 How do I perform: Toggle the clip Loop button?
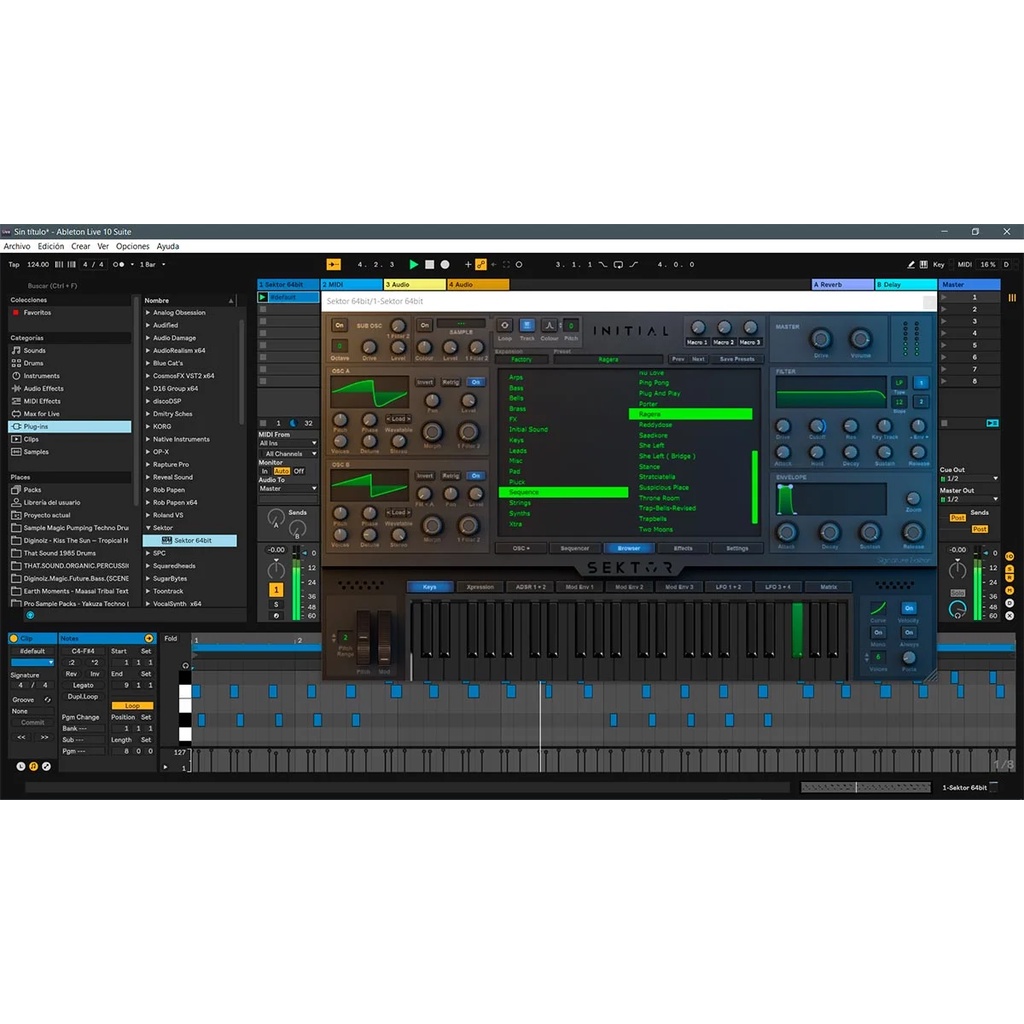tap(132, 706)
